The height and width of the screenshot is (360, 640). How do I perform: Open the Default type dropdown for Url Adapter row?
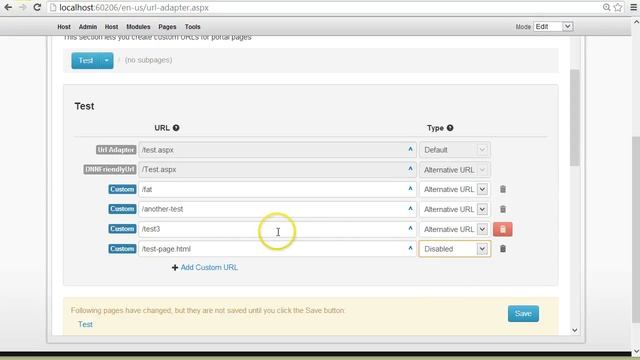(x=455, y=150)
